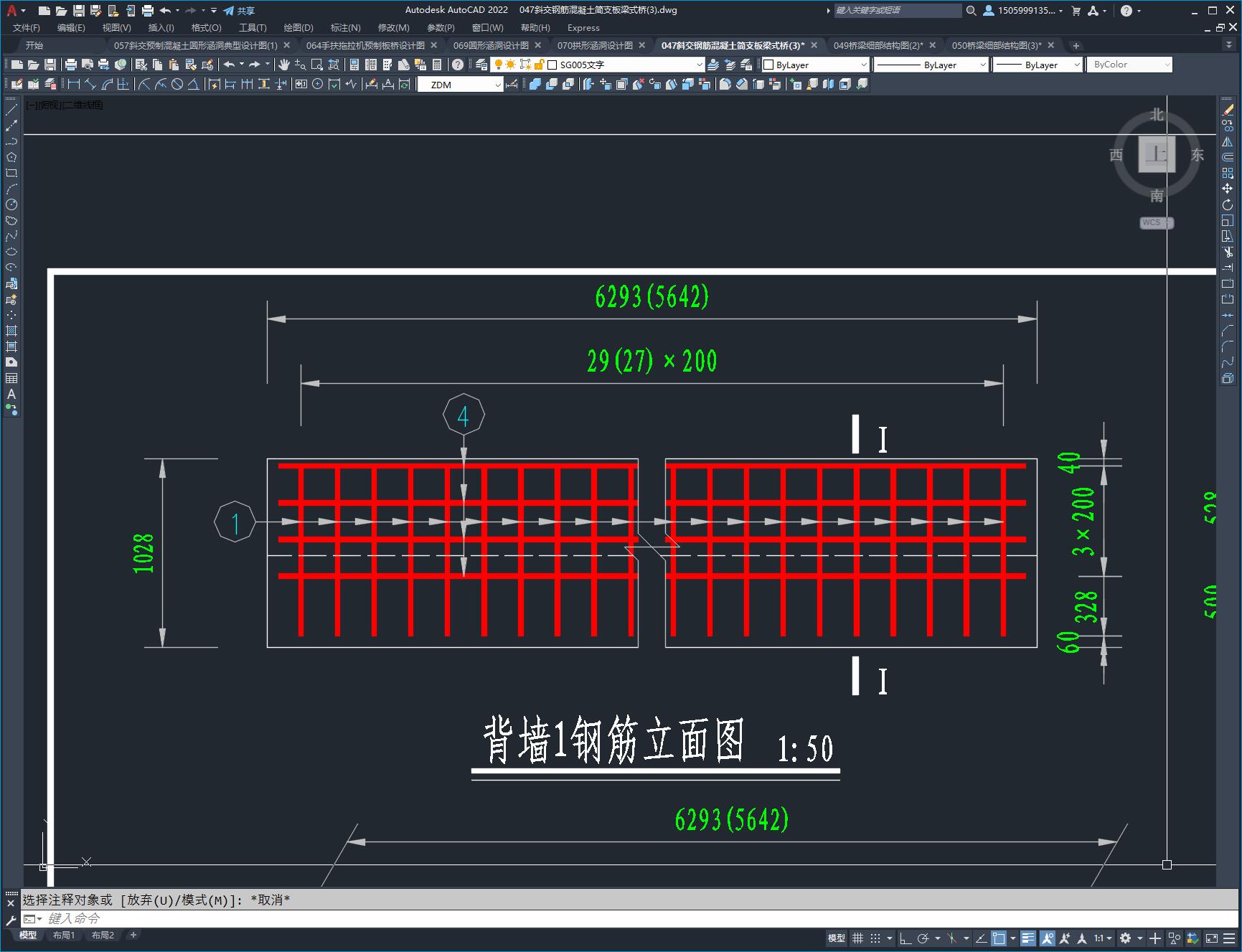This screenshot has height=952, width=1242.
Task: Toggle annotation visibility in the status bar
Action: pos(1047,938)
